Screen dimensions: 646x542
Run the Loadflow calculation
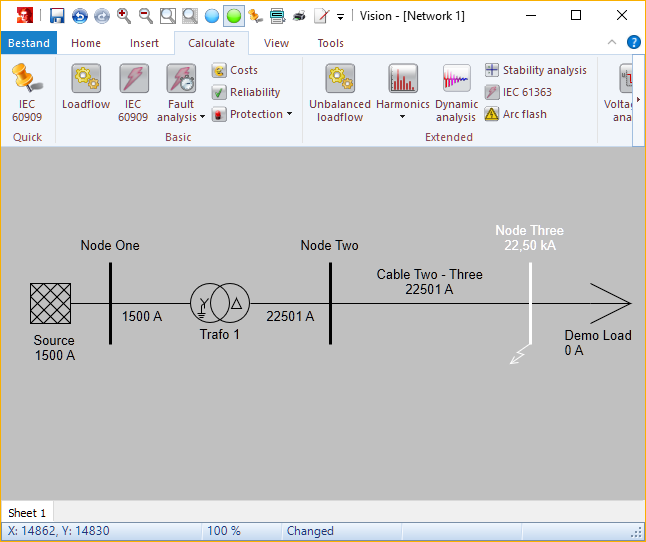(x=86, y=86)
